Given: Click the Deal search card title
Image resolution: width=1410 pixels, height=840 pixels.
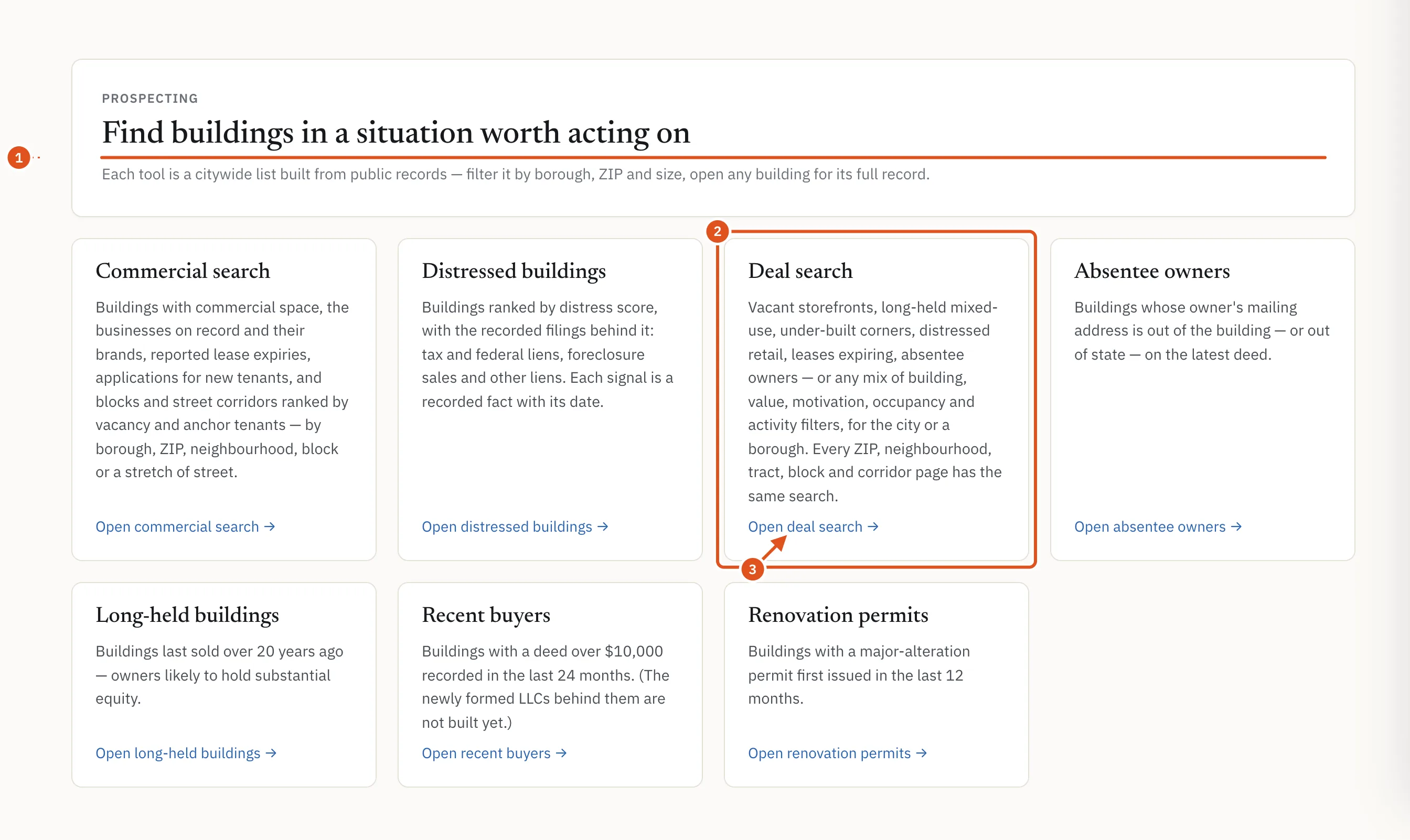Looking at the screenshot, I should [x=800, y=271].
